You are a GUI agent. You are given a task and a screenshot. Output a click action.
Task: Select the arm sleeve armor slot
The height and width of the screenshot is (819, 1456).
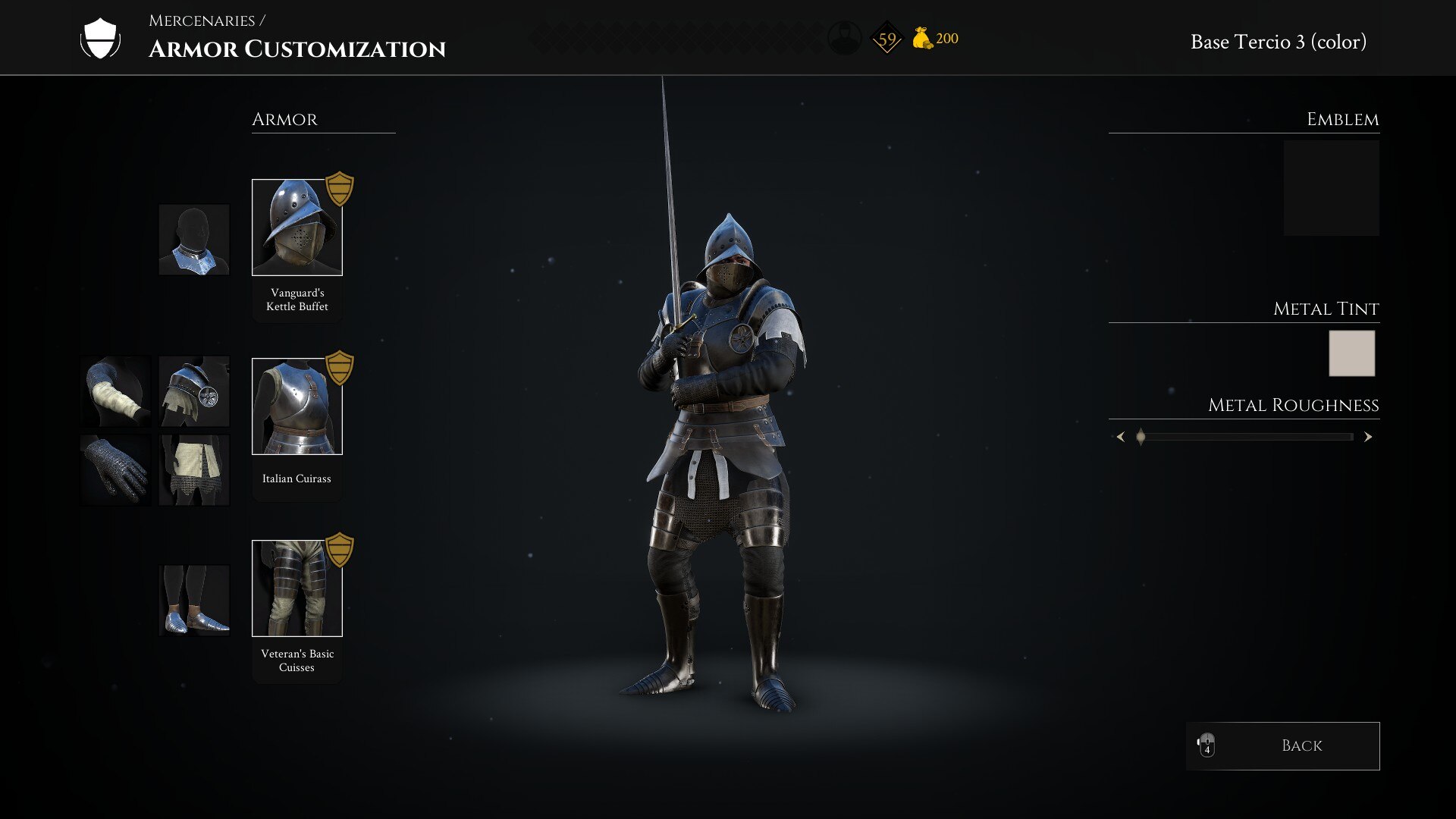point(116,391)
